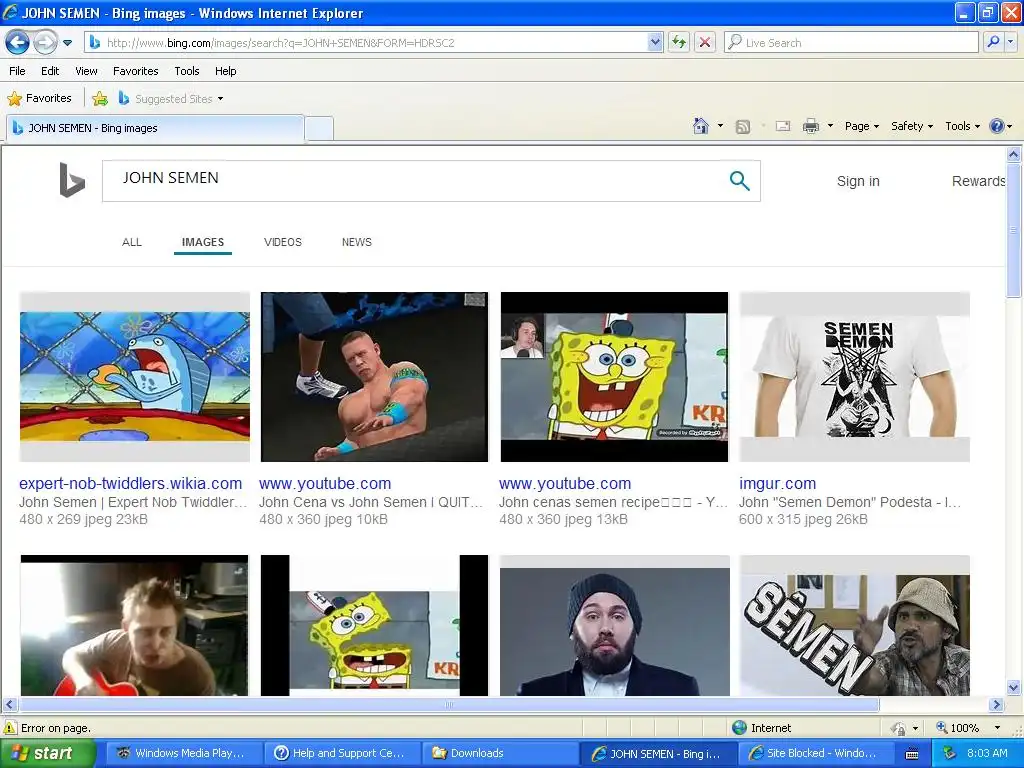
Task: Expand the address bar history dropdown
Action: coord(655,43)
